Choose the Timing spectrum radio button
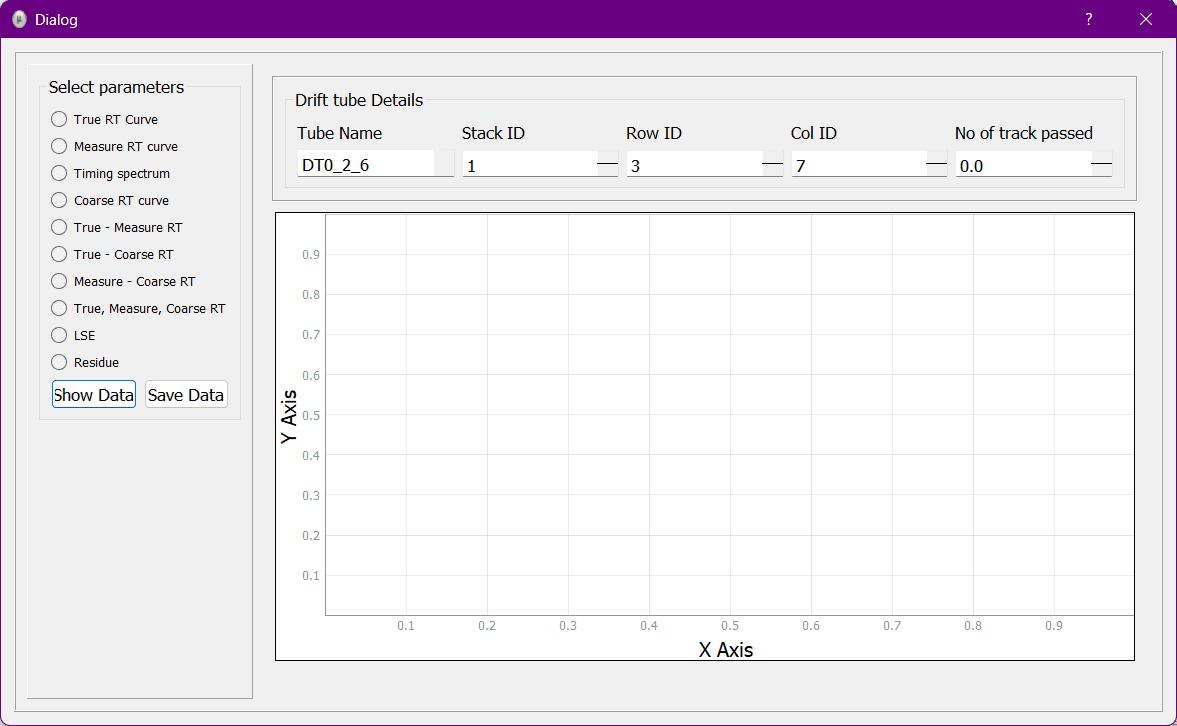Image resolution: width=1177 pixels, height=726 pixels. 110,173
